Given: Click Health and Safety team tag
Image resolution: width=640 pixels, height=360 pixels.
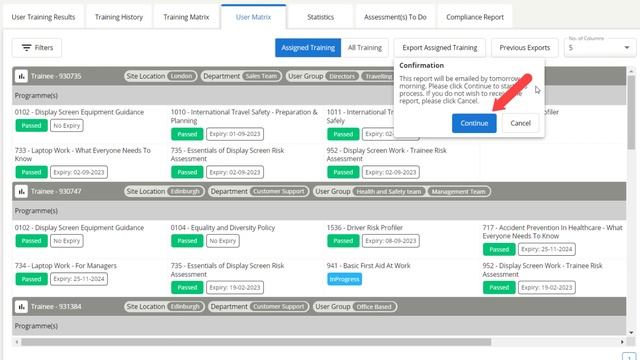Looking at the screenshot, I should [x=389, y=191].
